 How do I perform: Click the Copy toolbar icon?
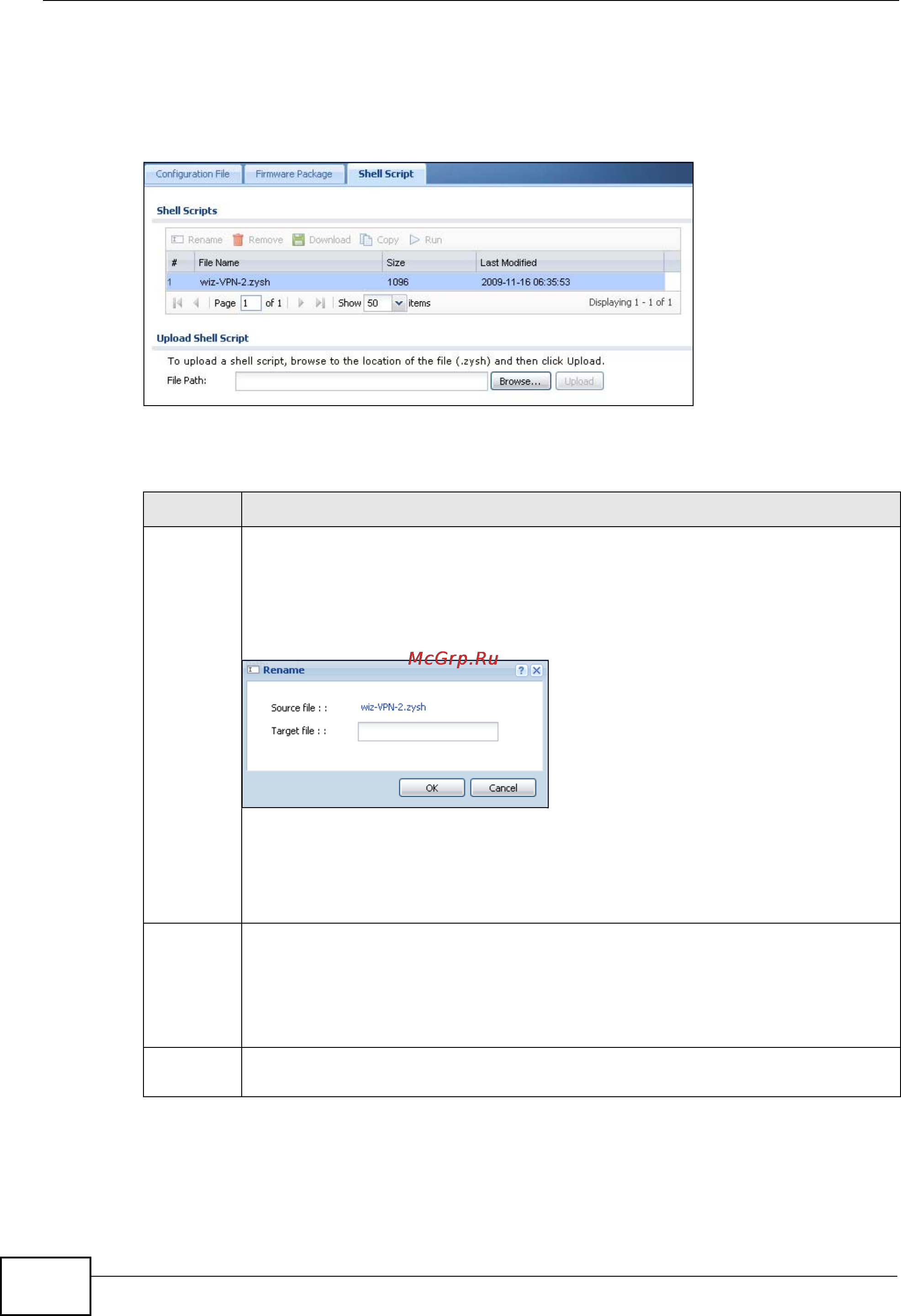(366, 239)
